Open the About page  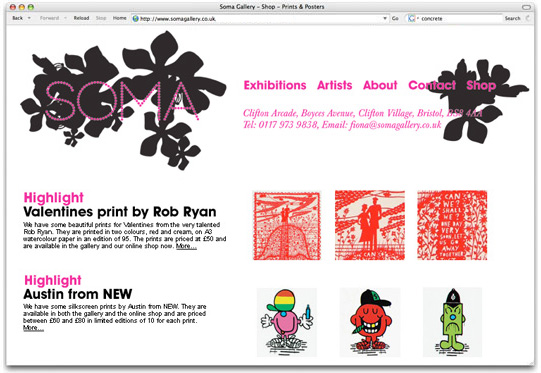pos(380,85)
